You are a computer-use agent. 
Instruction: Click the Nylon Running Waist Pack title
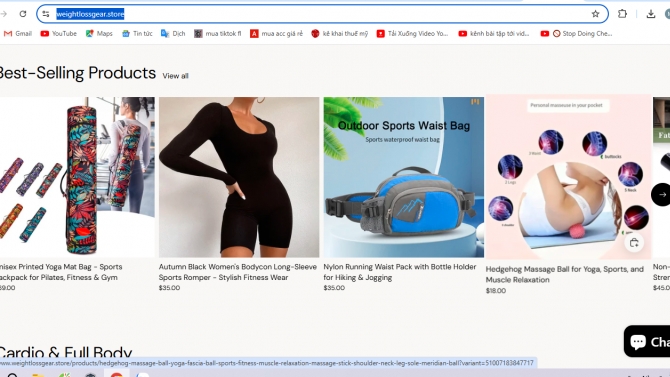pos(400,272)
